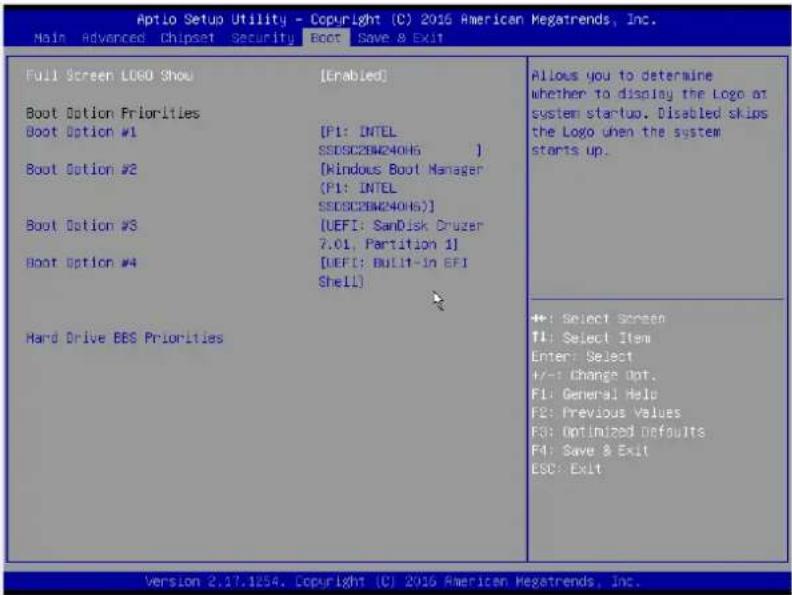Click the +/-: Change Opt. hint
This screenshot has height=595, width=792.
click(593, 375)
